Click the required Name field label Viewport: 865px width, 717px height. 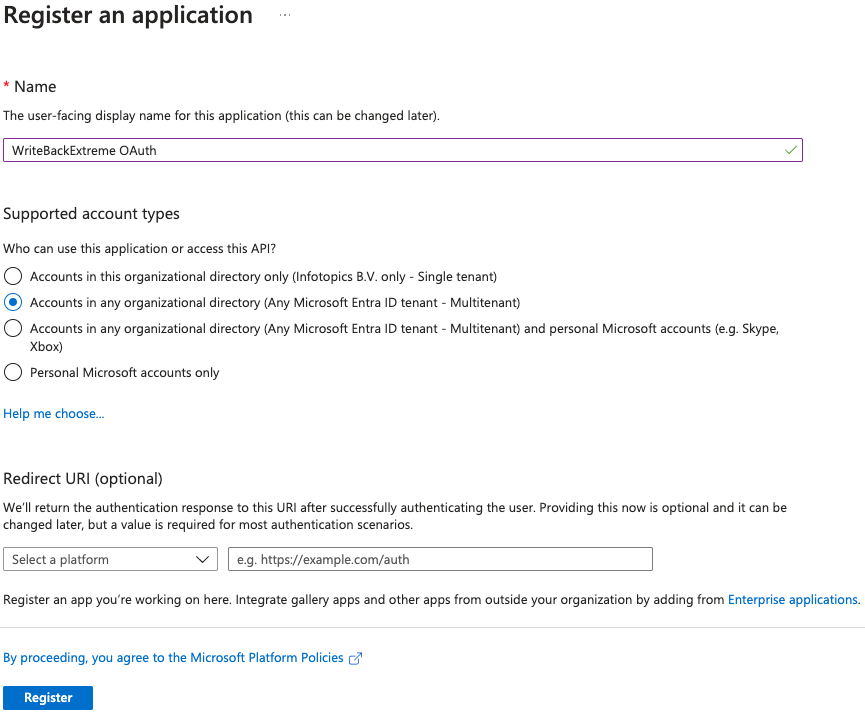[35, 87]
